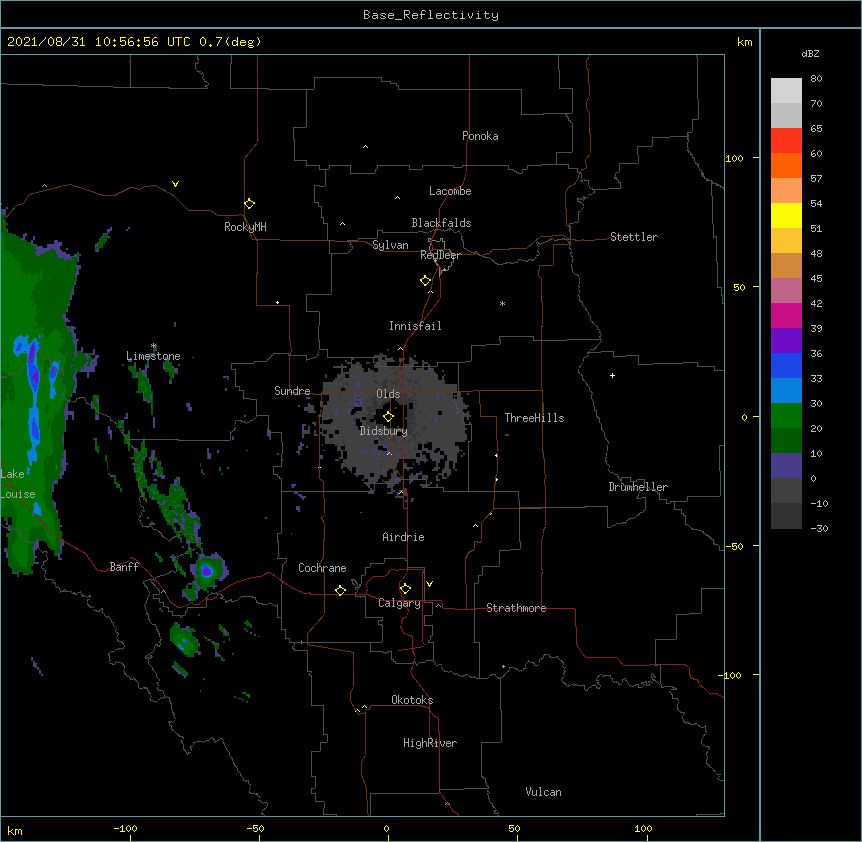This screenshot has height=842, width=862.
Task: Click the Didsbury map label
Action: coord(384,431)
